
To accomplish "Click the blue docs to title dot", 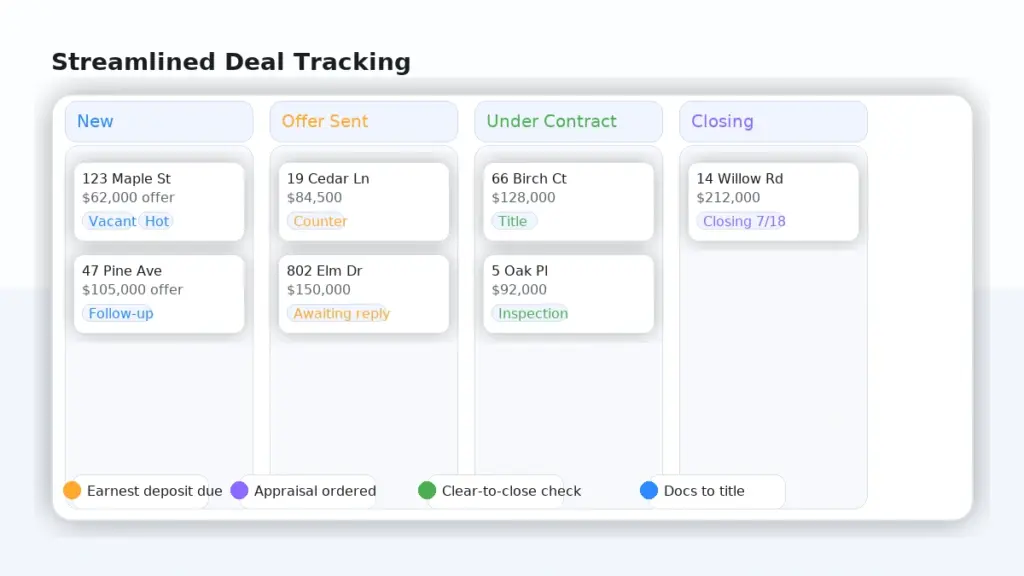I will [x=649, y=491].
